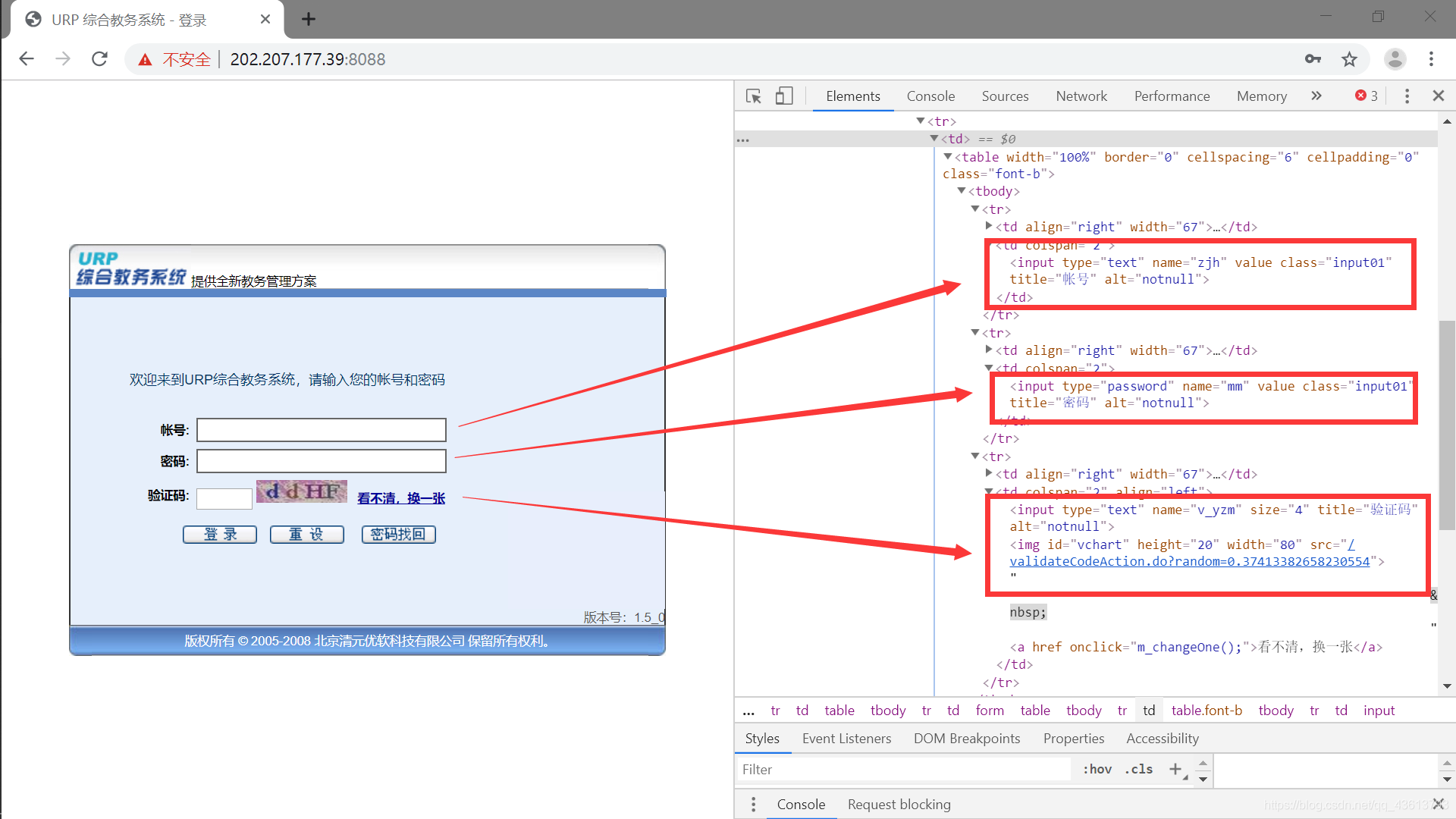Image resolution: width=1456 pixels, height=819 pixels.
Task: Open the Event Listeners pane tab
Action: click(x=846, y=739)
